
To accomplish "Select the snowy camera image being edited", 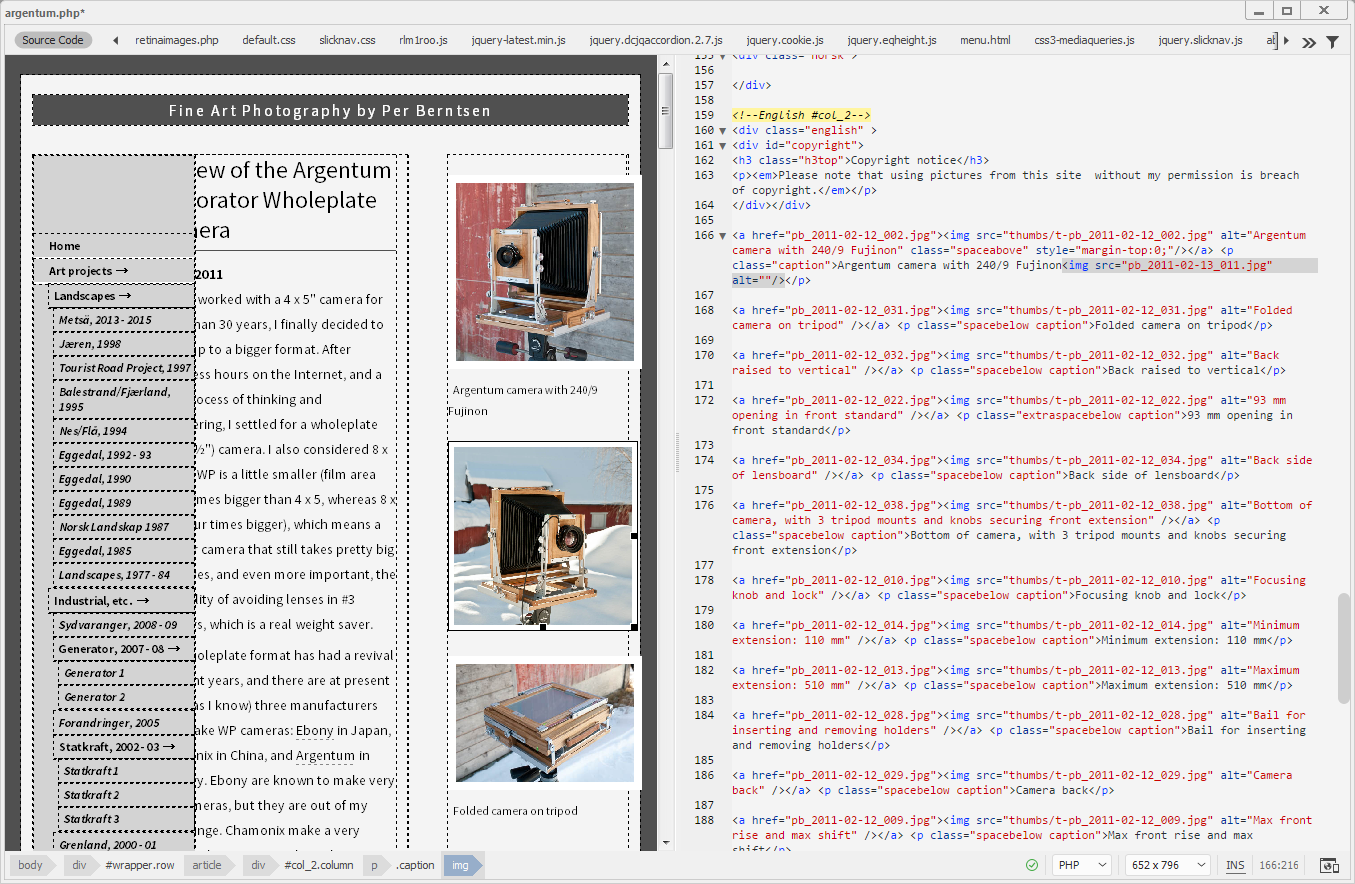I will point(543,536).
